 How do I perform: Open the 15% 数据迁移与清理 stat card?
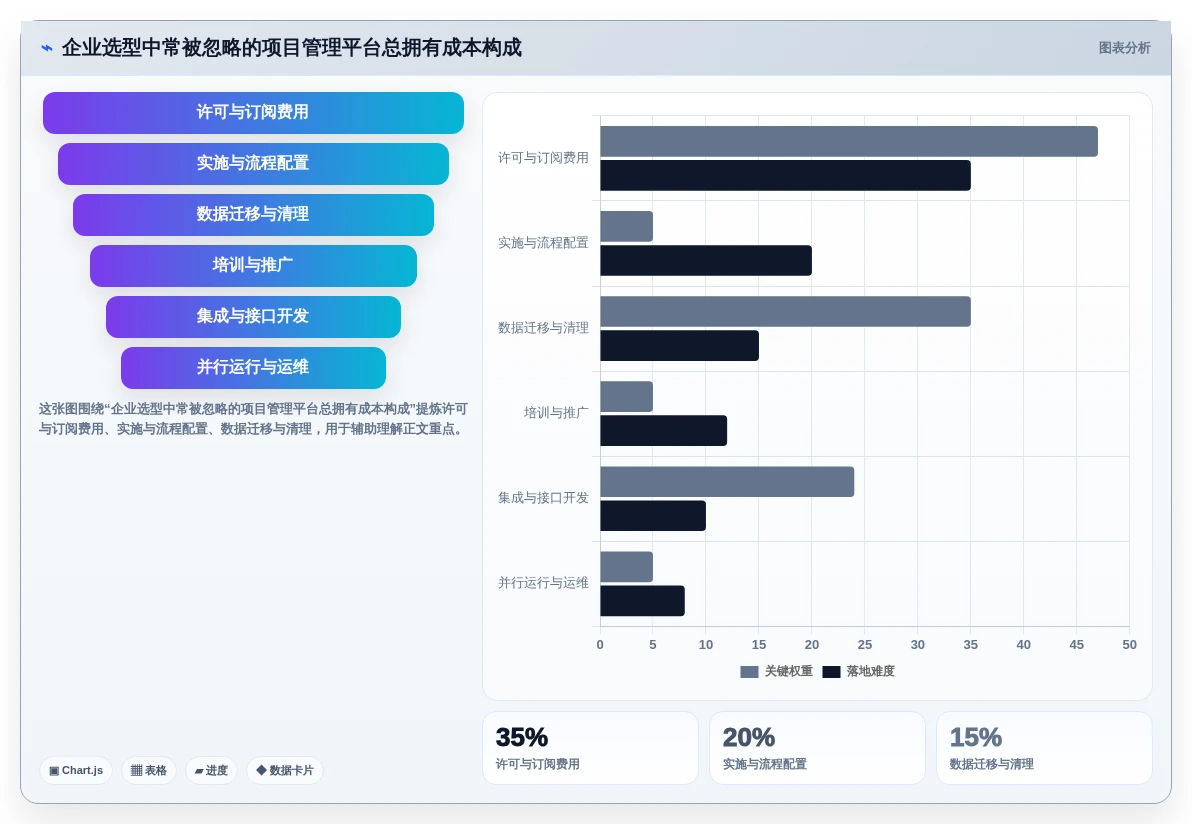pos(1044,748)
